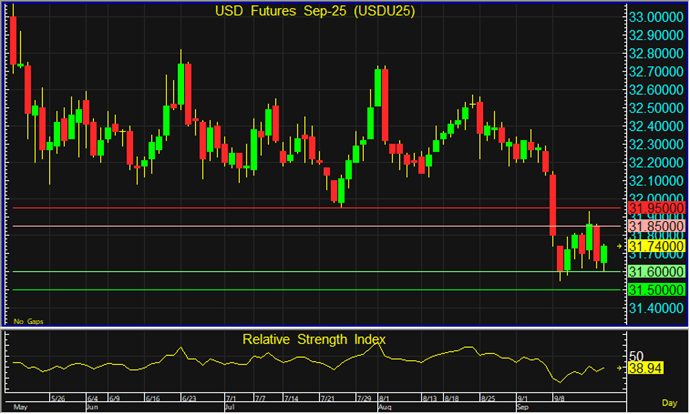Click the RSI scale label 50

(x=635, y=355)
